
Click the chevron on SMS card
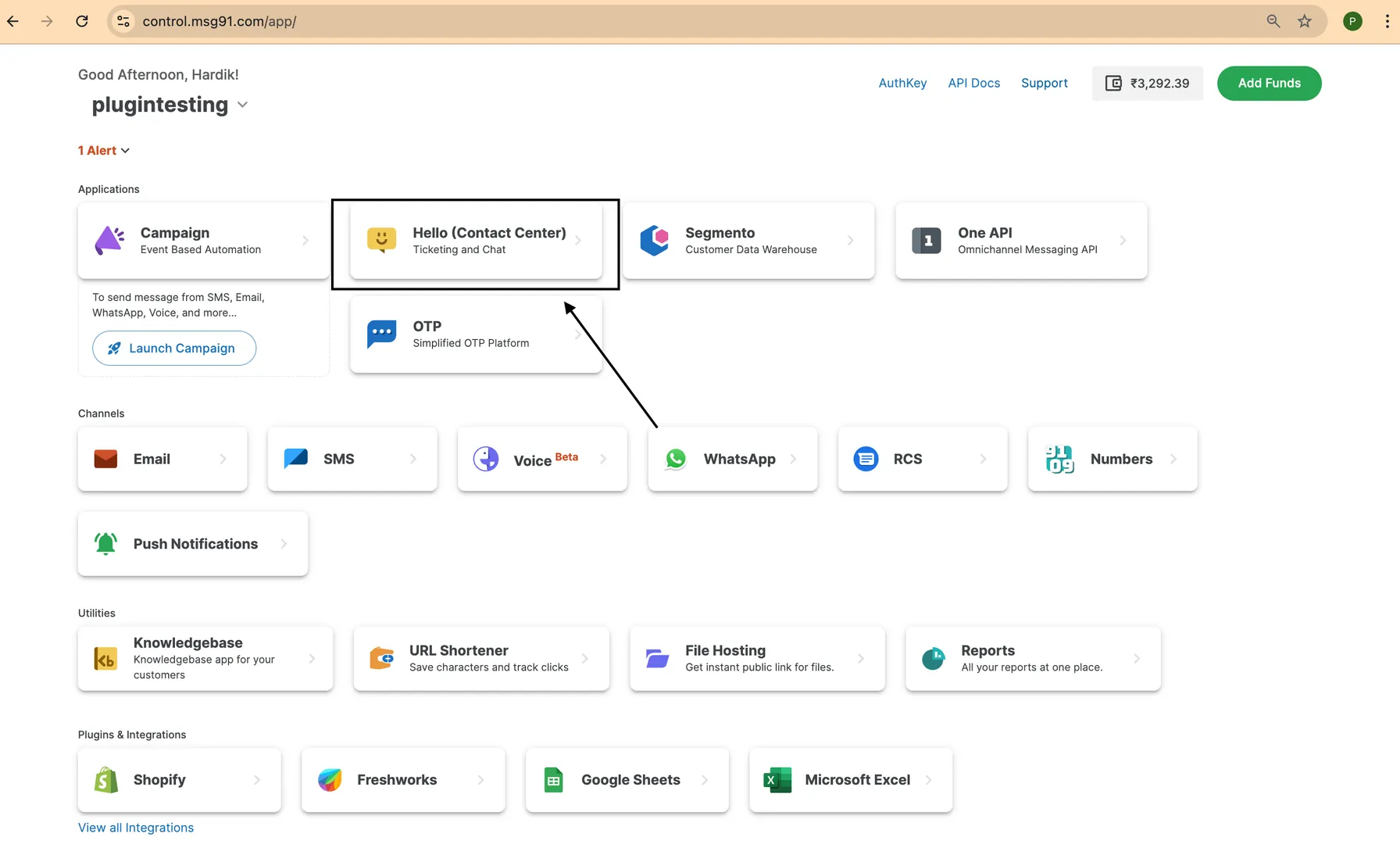(x=413, y=459)
